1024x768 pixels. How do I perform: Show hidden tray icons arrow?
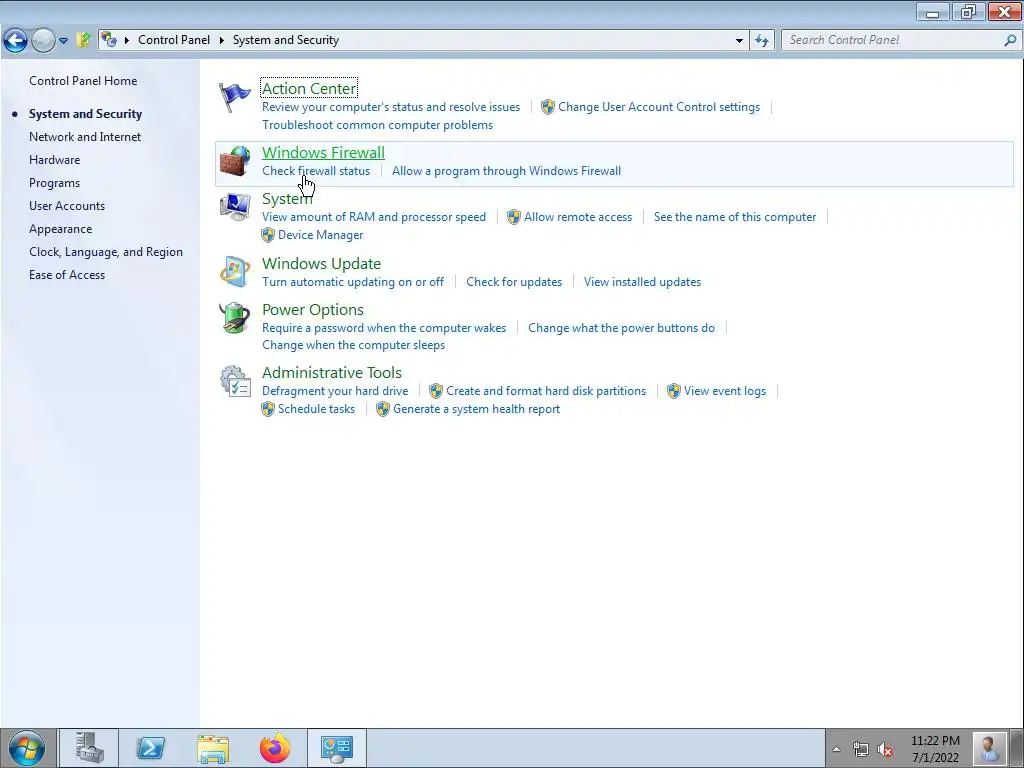coord(836,749)
